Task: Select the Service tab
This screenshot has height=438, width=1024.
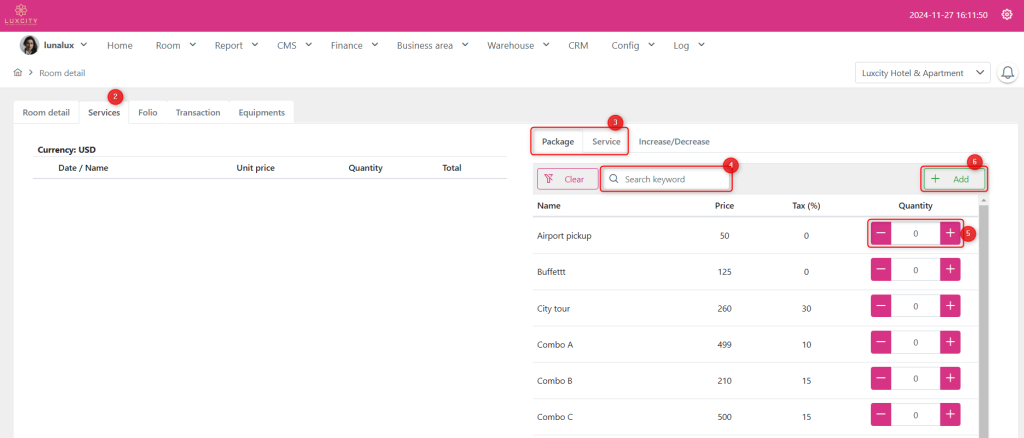Action: click(x=606, y=142)
